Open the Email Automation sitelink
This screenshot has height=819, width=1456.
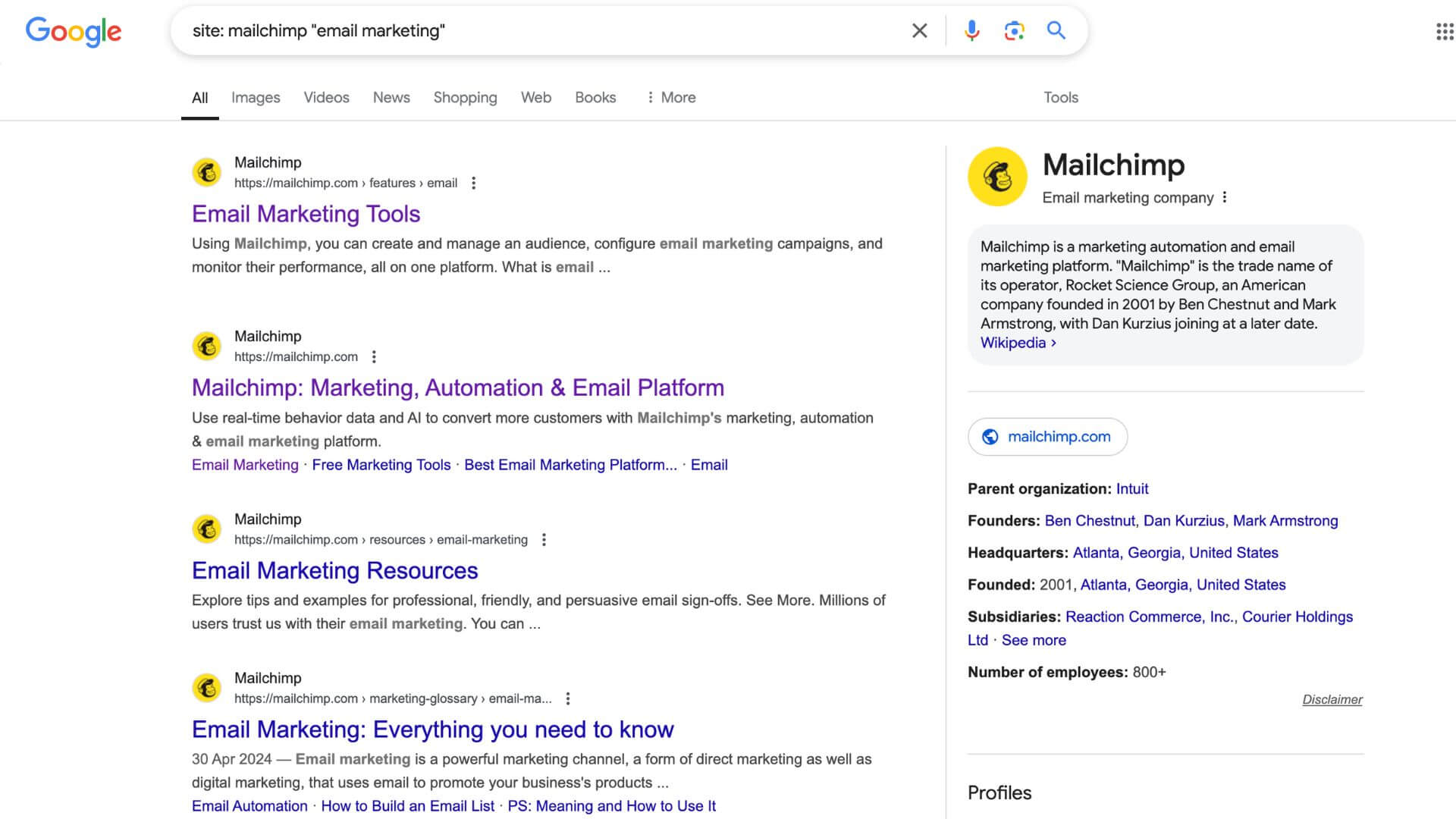[x=249, y=806]
